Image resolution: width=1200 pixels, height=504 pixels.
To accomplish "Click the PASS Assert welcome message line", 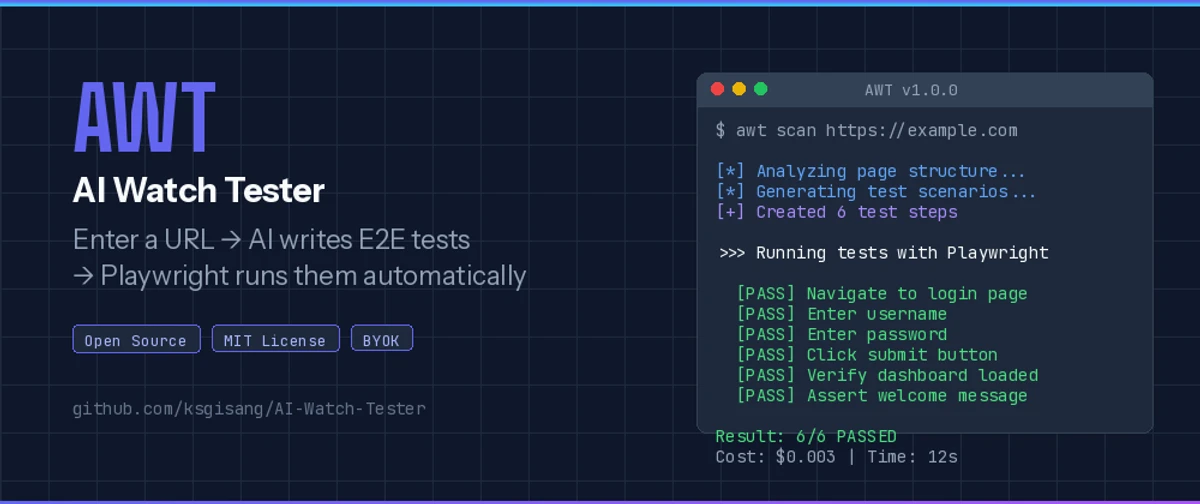I will pyautogui.click(x=882, y=396).
